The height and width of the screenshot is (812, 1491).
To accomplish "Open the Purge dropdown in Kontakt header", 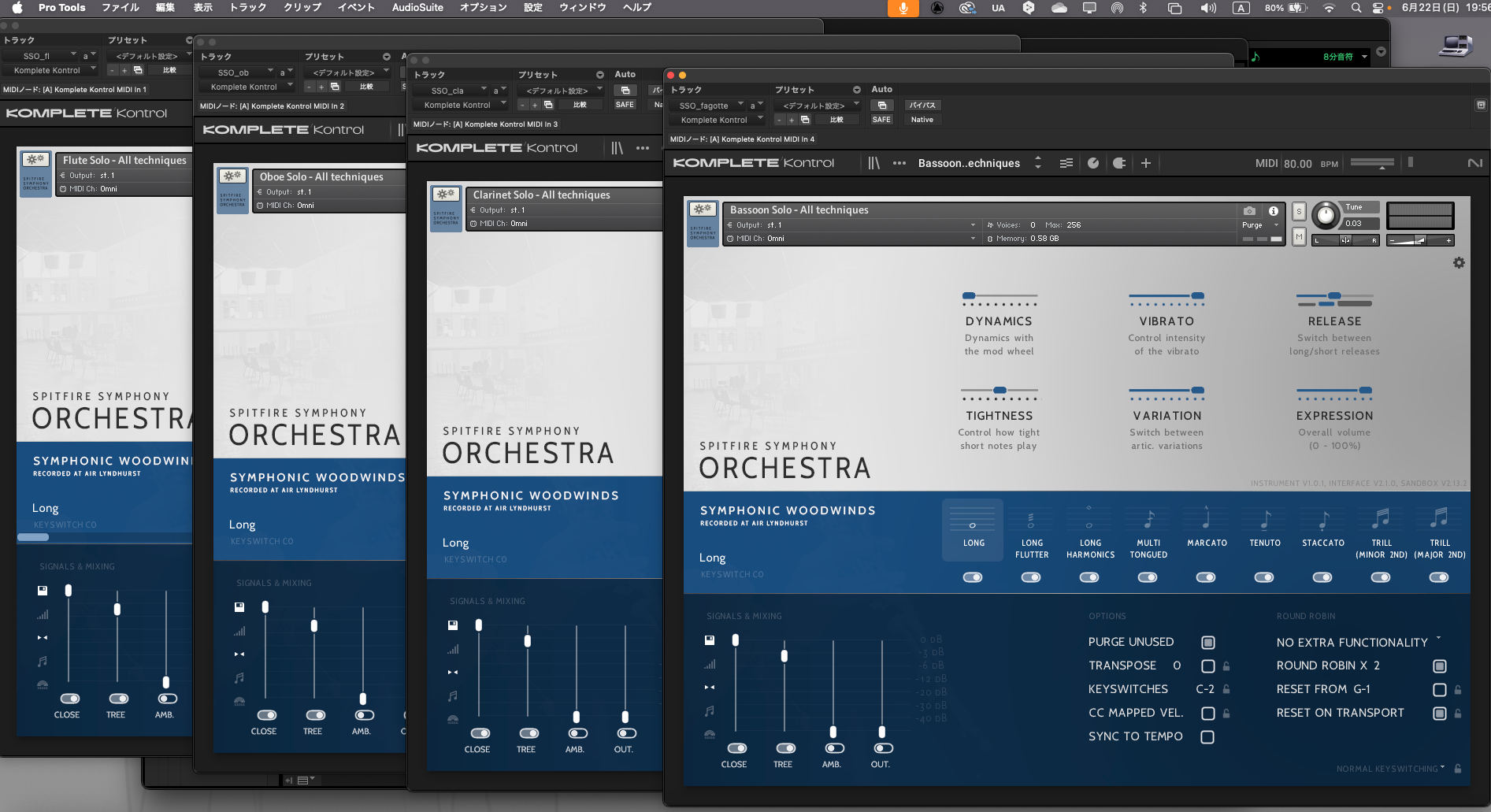I will pos(1261,225).
